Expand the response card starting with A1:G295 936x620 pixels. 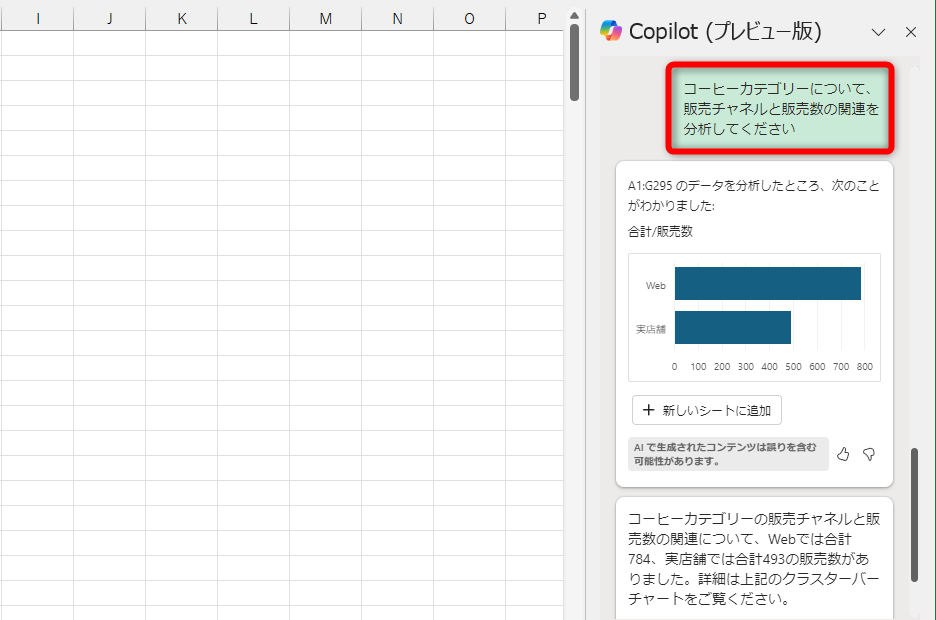(752, 190)
